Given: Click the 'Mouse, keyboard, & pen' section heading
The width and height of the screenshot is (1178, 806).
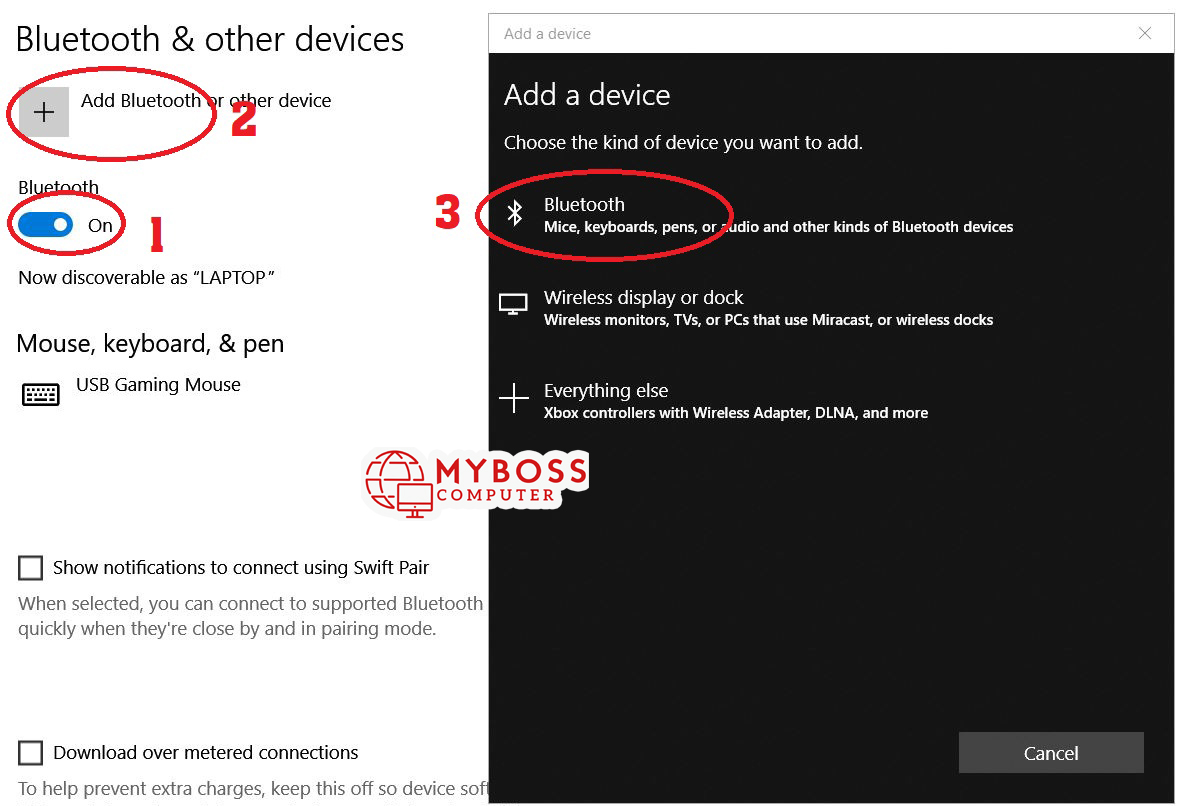Looking at the screenshot, I should click(150, 344).
